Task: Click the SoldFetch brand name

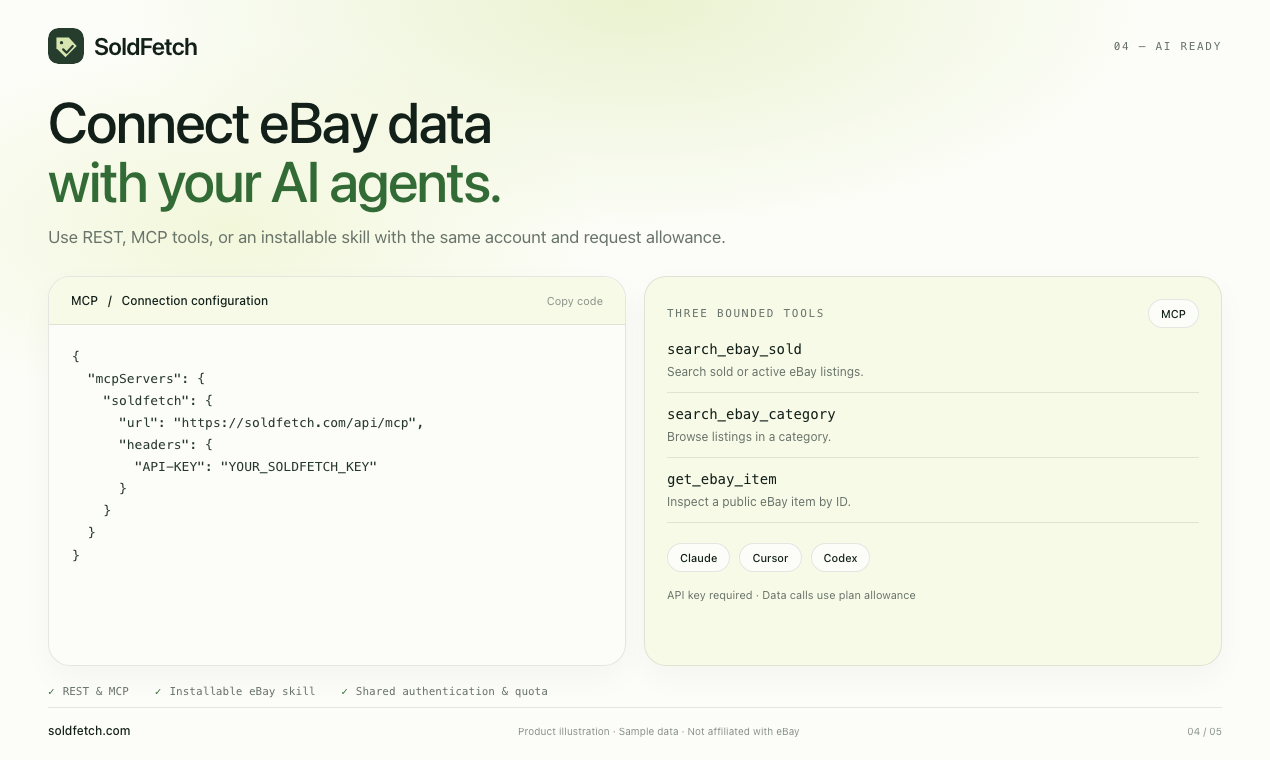Action: tap(146, 46)
